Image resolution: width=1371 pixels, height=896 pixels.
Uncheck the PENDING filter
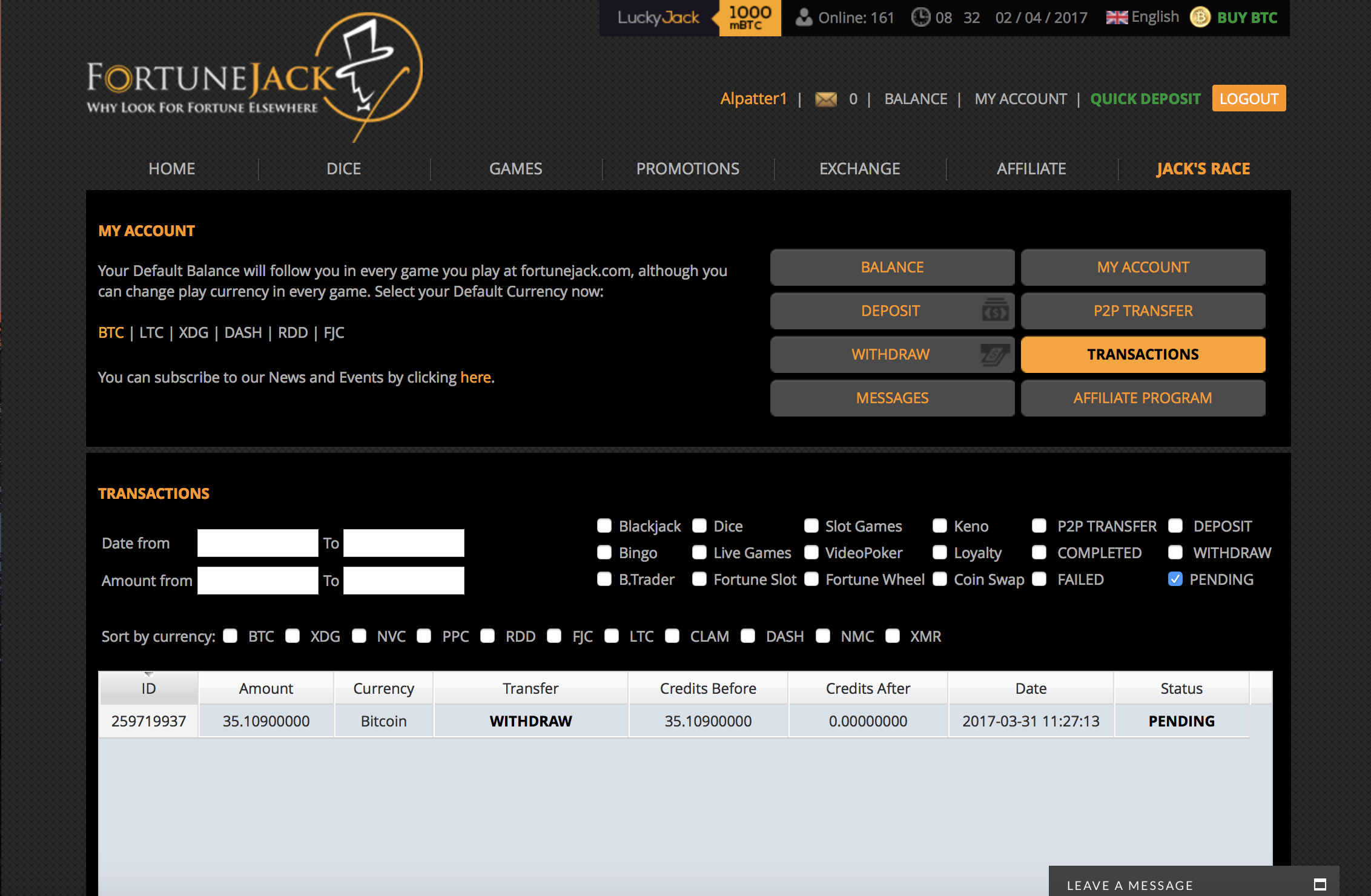coord(1175,579)
